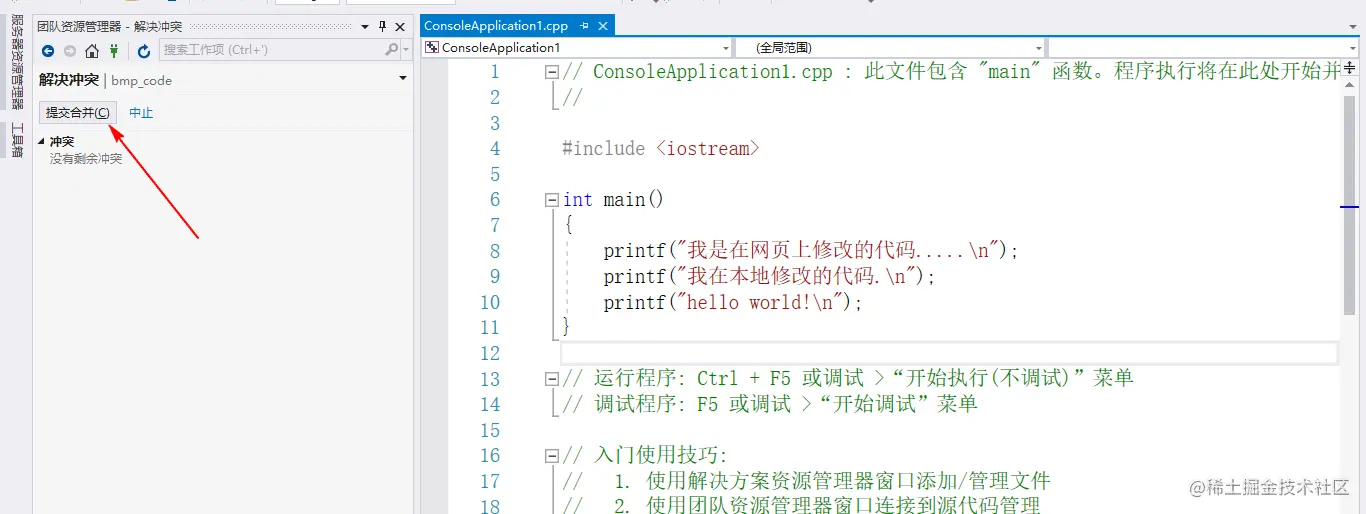This screenshot has height=514, width=1366.
Task: Open the (全局范围) scope dropdown
Action: click(x=1039, y=48)
